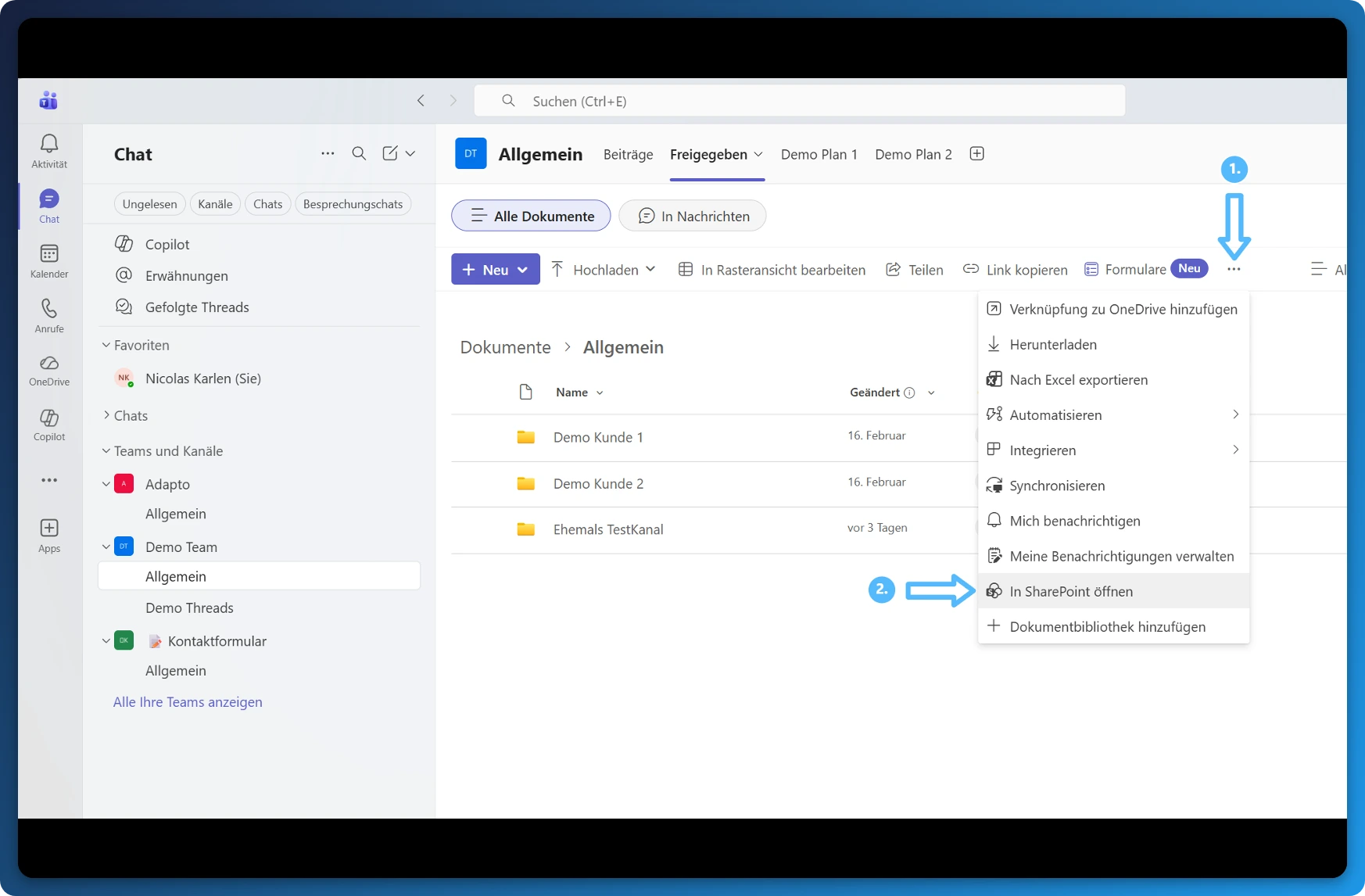Filter chats by Ungelesen
Image resolution: width=1365 pixels, height=896 pixels.
point(150,204)
